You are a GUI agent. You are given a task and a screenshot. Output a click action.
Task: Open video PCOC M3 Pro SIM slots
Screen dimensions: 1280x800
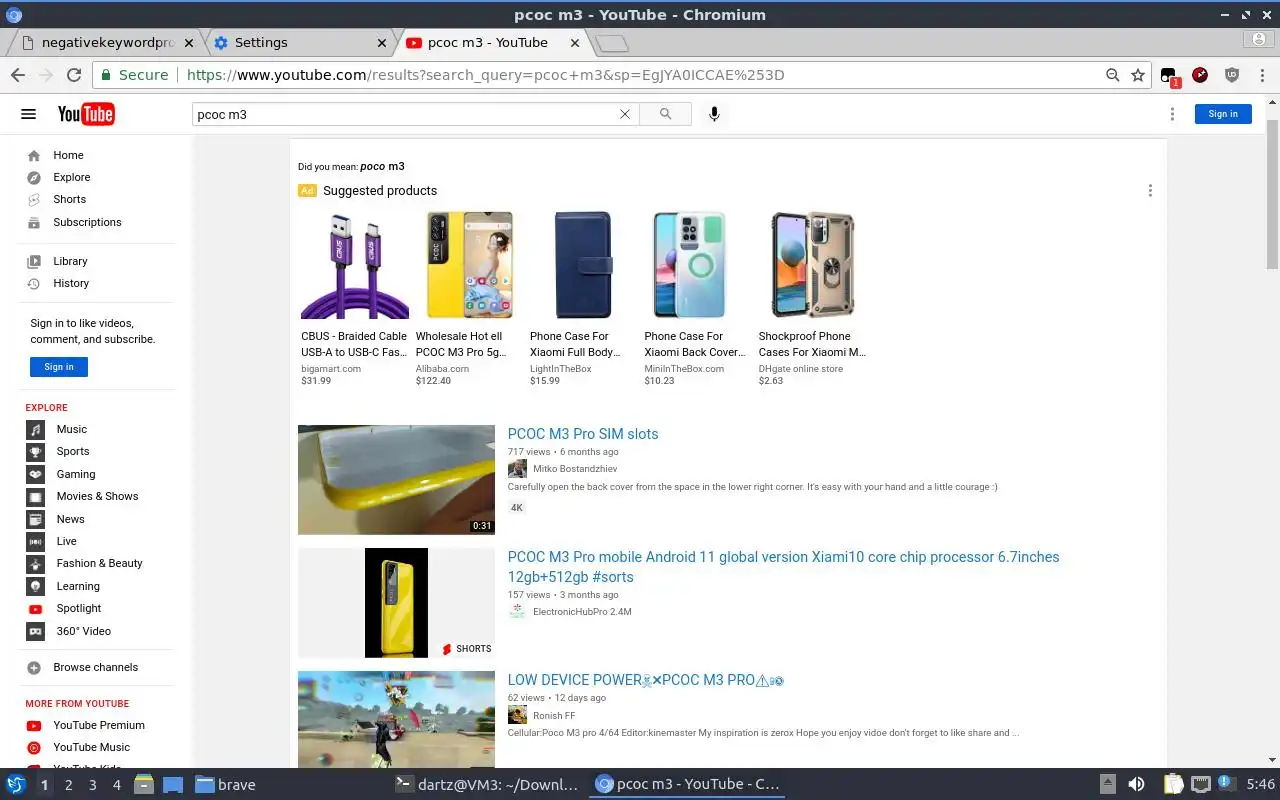[x=583, y=434]
